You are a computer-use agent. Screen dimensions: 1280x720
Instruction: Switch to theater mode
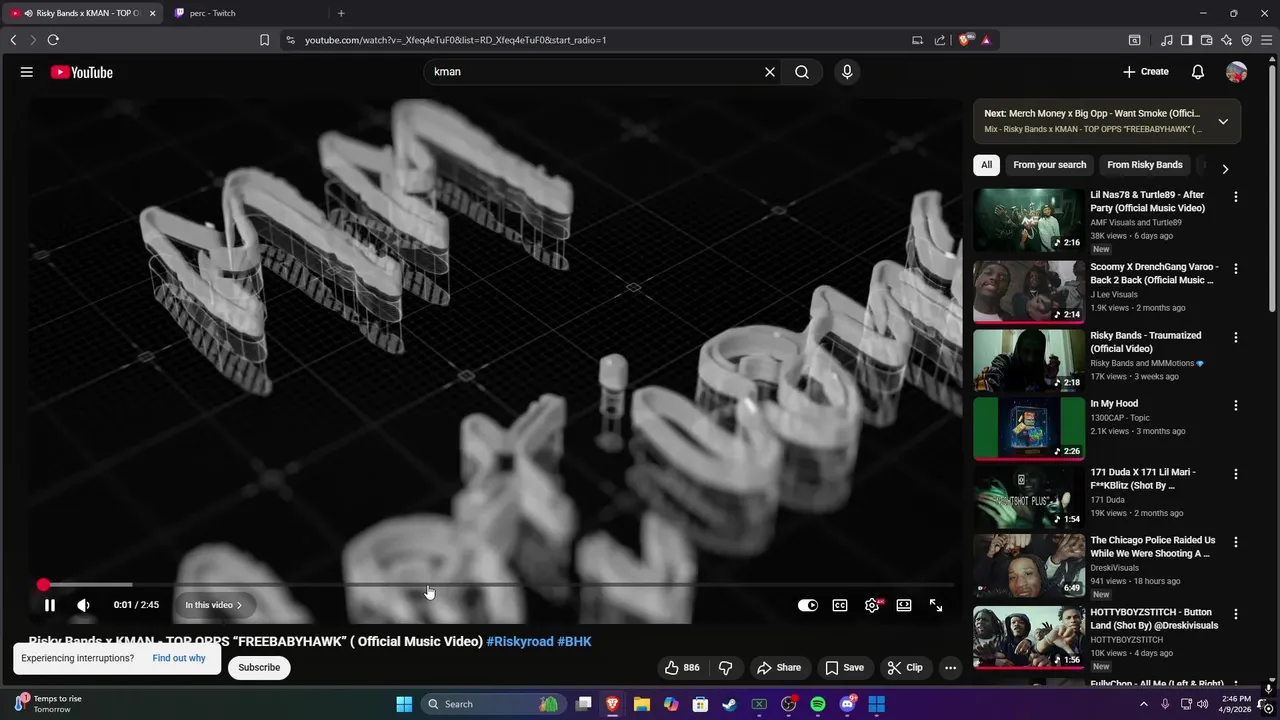click(904, 605)
